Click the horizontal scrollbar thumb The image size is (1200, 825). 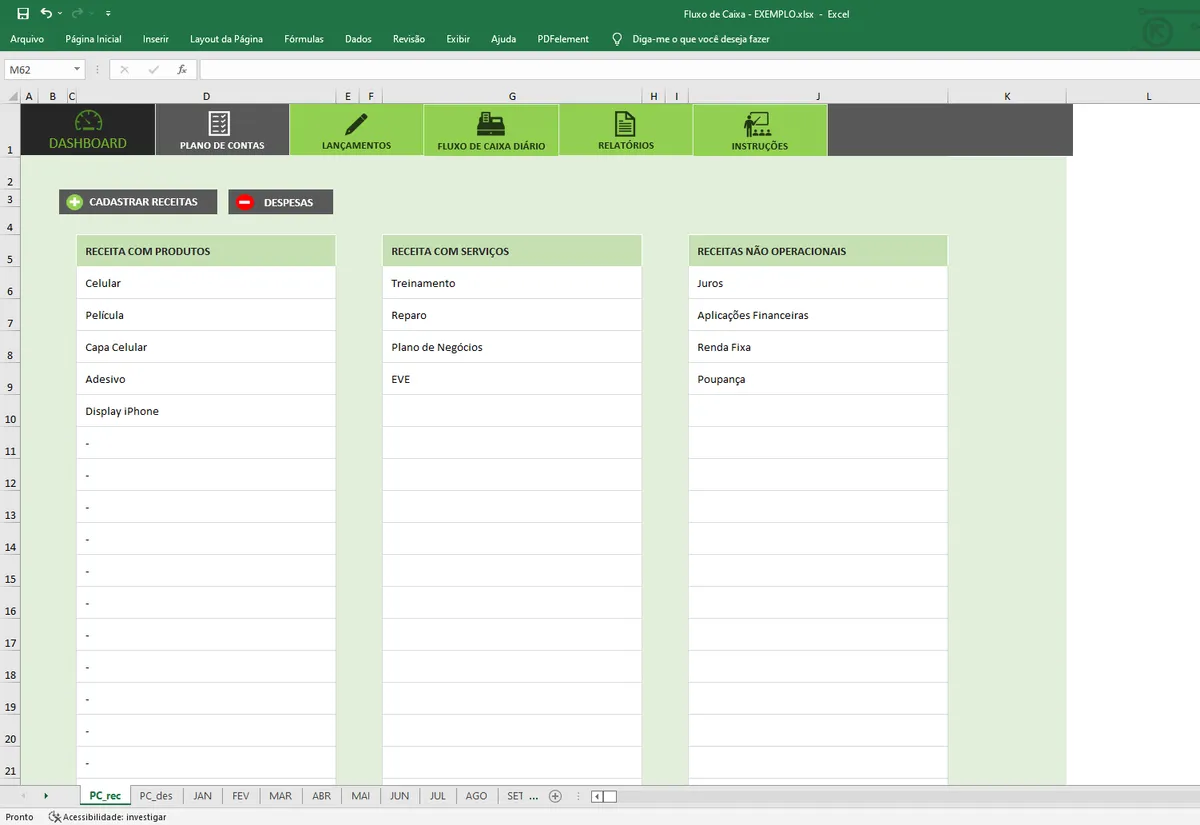click(x=609, y=796)
